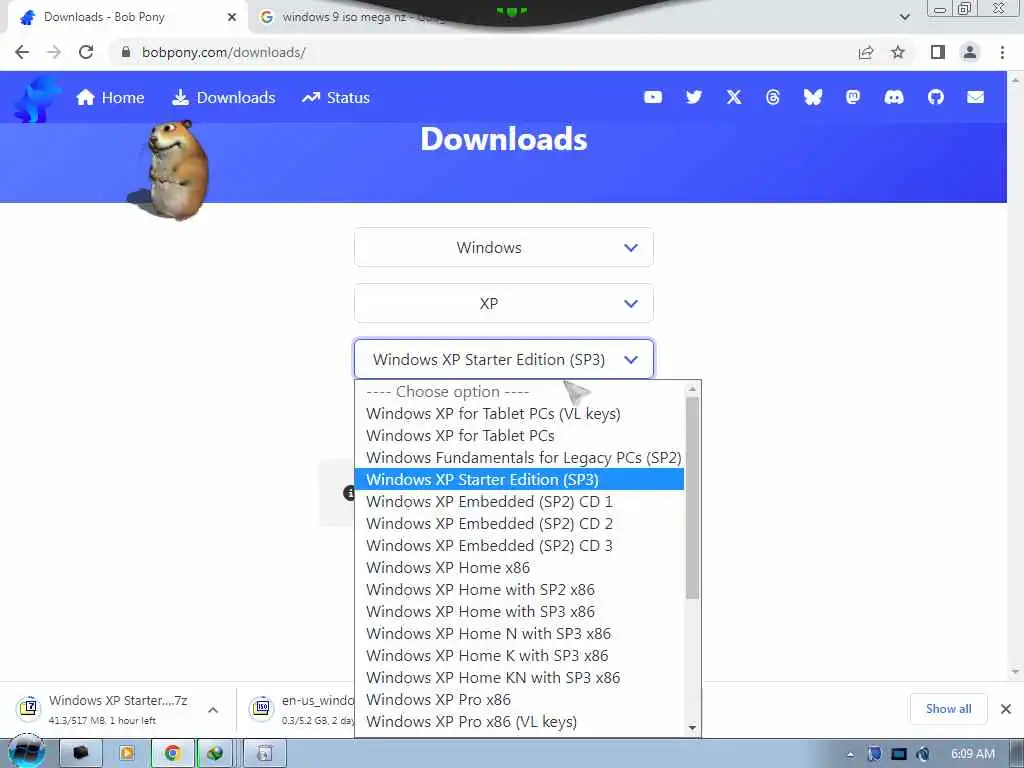
Task: Open the Status page link
Action: coord(336,97)
